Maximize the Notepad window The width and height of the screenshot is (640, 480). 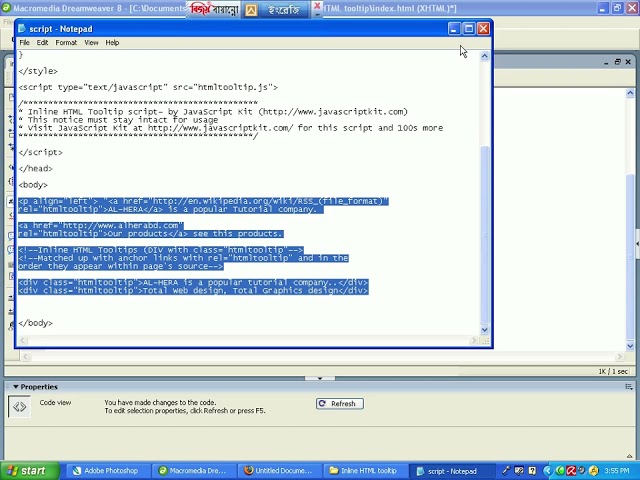468,29
